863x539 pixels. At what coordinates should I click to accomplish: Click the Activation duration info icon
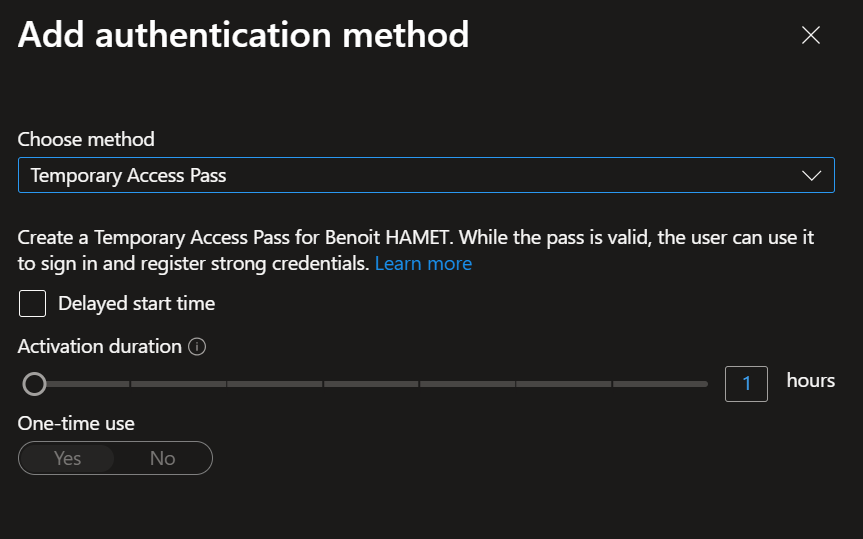[x=197, y=347]
